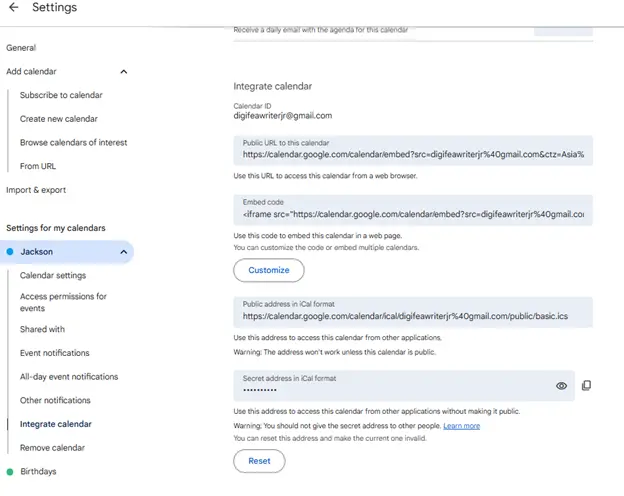Reveal the secret iCal address with eye icon

[x=561, y=386]
